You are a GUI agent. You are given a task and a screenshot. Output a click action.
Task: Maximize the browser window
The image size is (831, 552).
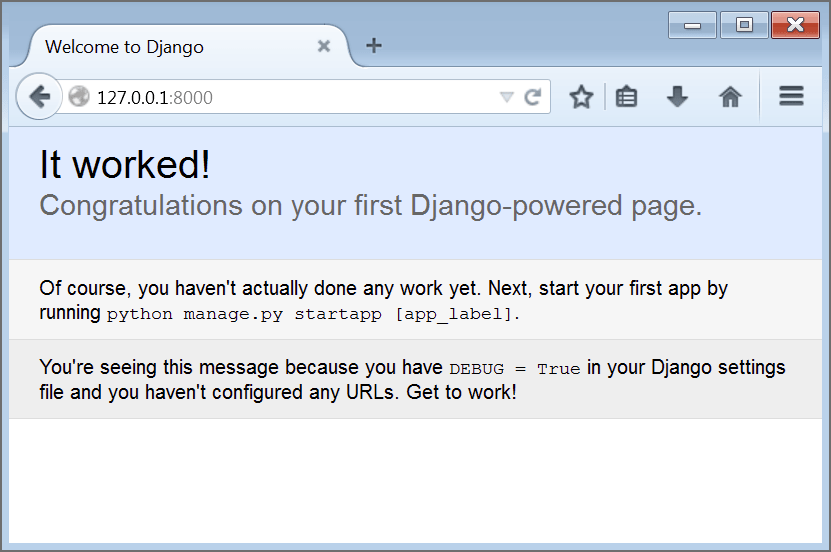(x=744, y=25)
